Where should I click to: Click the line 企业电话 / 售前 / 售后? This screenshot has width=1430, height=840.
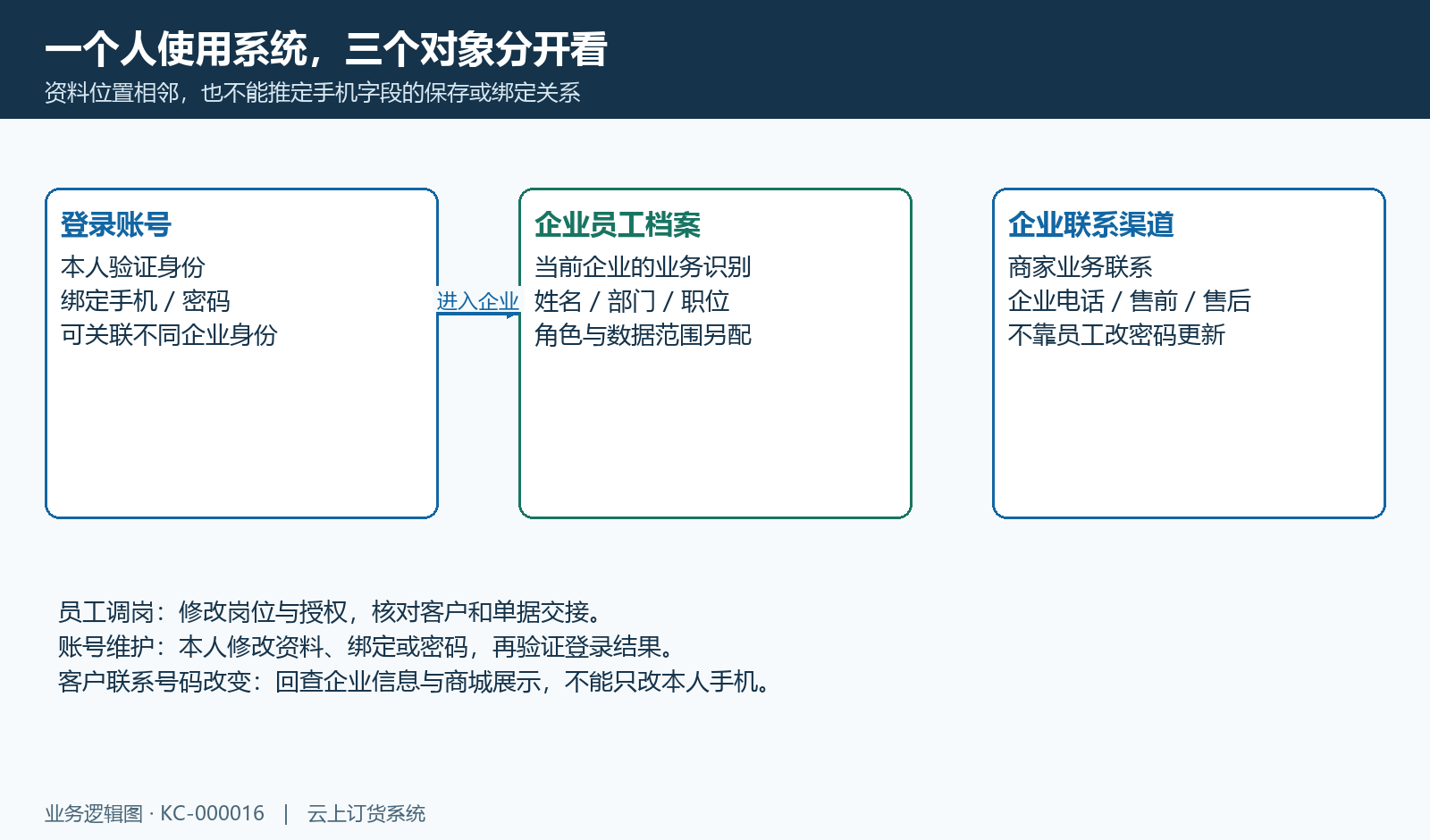pos(1130,301)
